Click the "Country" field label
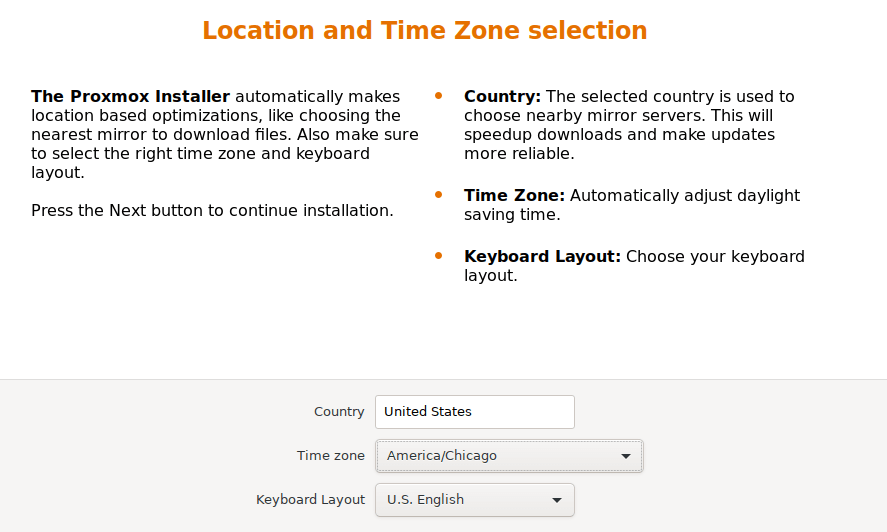Viewport: 887px width, 532px height. pyautogui.click(x=339, y=412)
